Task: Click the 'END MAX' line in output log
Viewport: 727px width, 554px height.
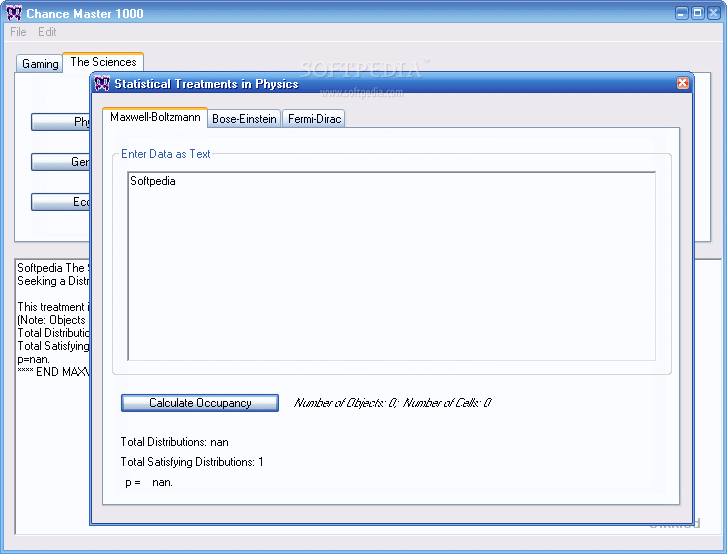Action: pos(53,372)
